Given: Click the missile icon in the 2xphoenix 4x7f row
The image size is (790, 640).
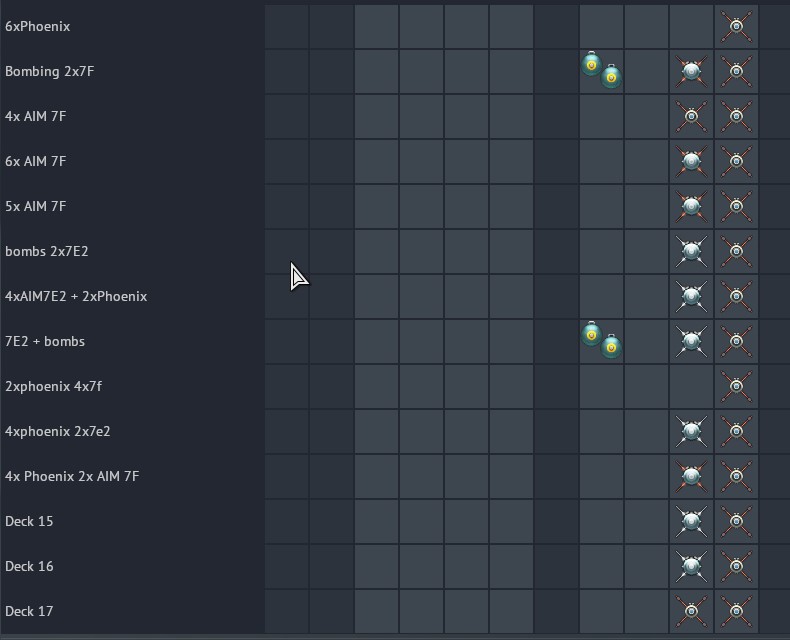Looking at the screenshot, I should [736, 386].
